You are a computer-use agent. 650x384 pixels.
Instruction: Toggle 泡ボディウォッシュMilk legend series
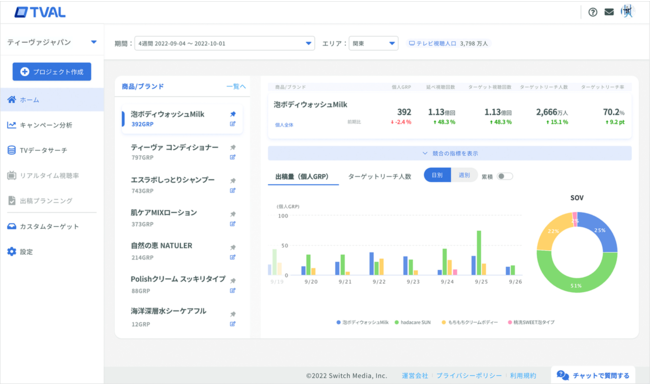(363, 322)
